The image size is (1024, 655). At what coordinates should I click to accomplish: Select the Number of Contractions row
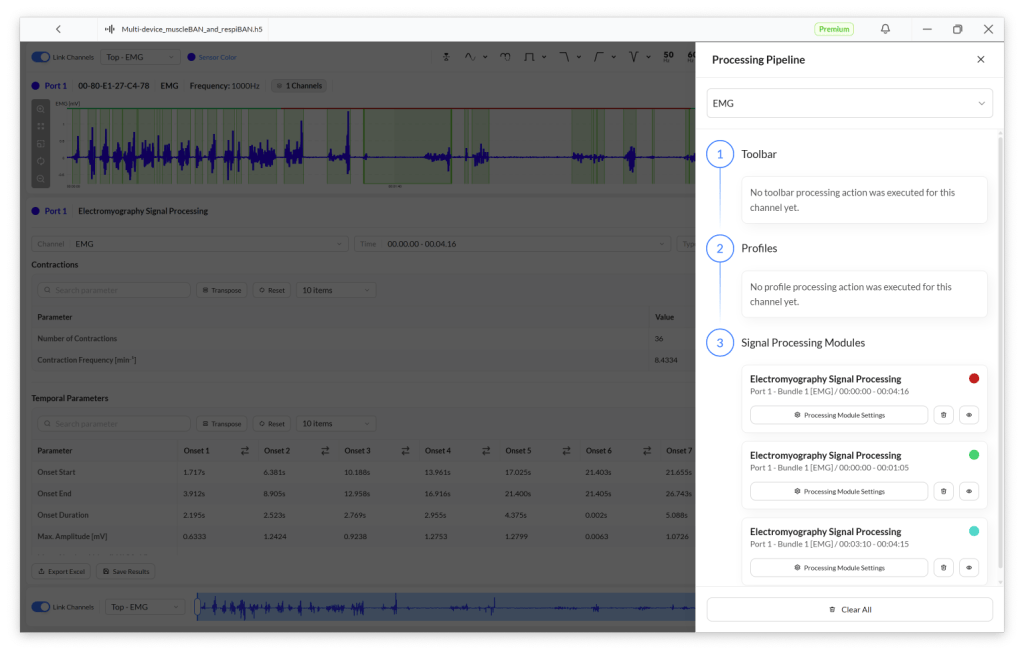pos(363,339)
